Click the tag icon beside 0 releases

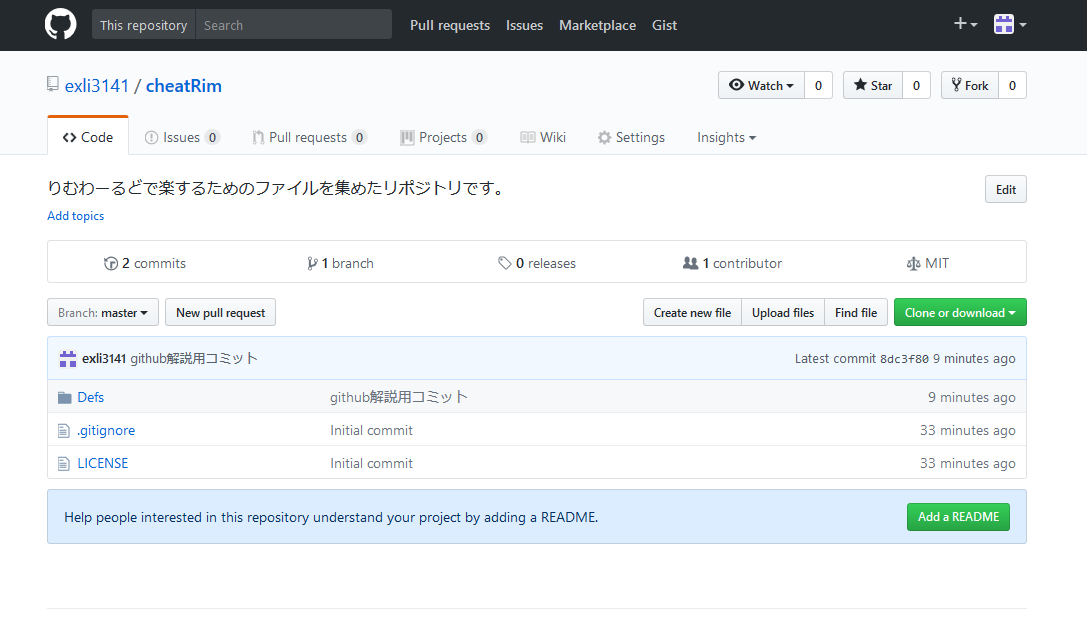coord(504,263)
